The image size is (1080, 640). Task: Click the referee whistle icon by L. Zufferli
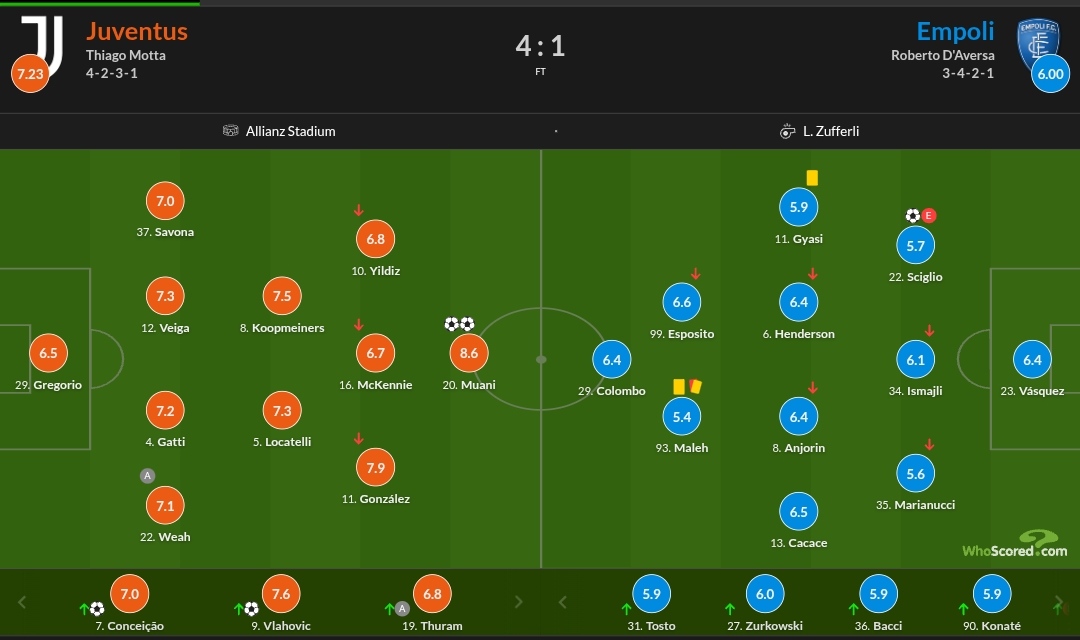click(x=787, y=131)
